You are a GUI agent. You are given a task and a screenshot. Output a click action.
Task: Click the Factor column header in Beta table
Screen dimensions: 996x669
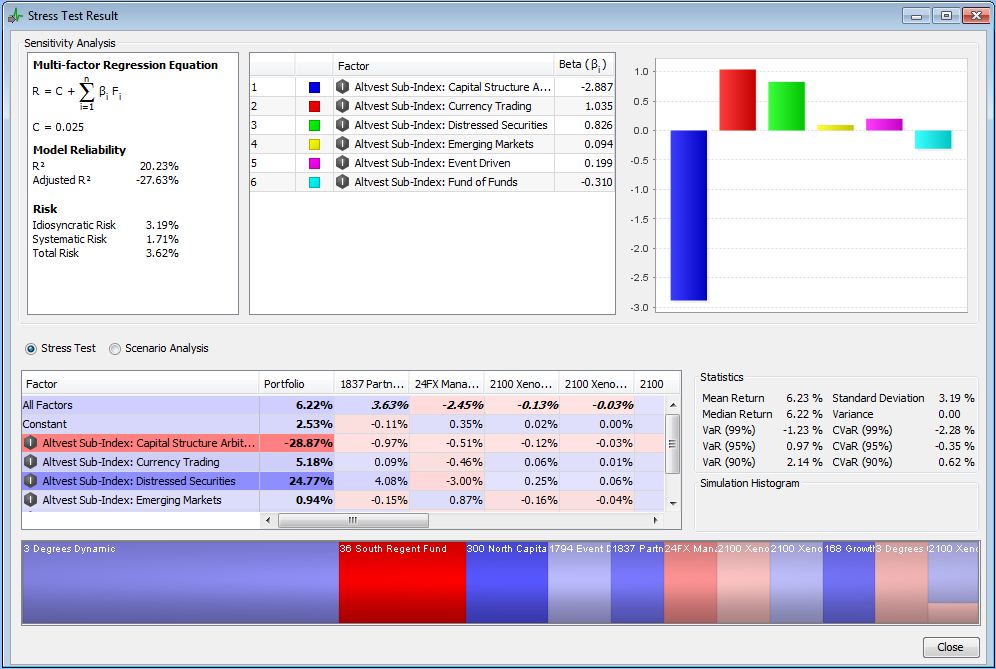pyautogui.click(x=443, y=65)
